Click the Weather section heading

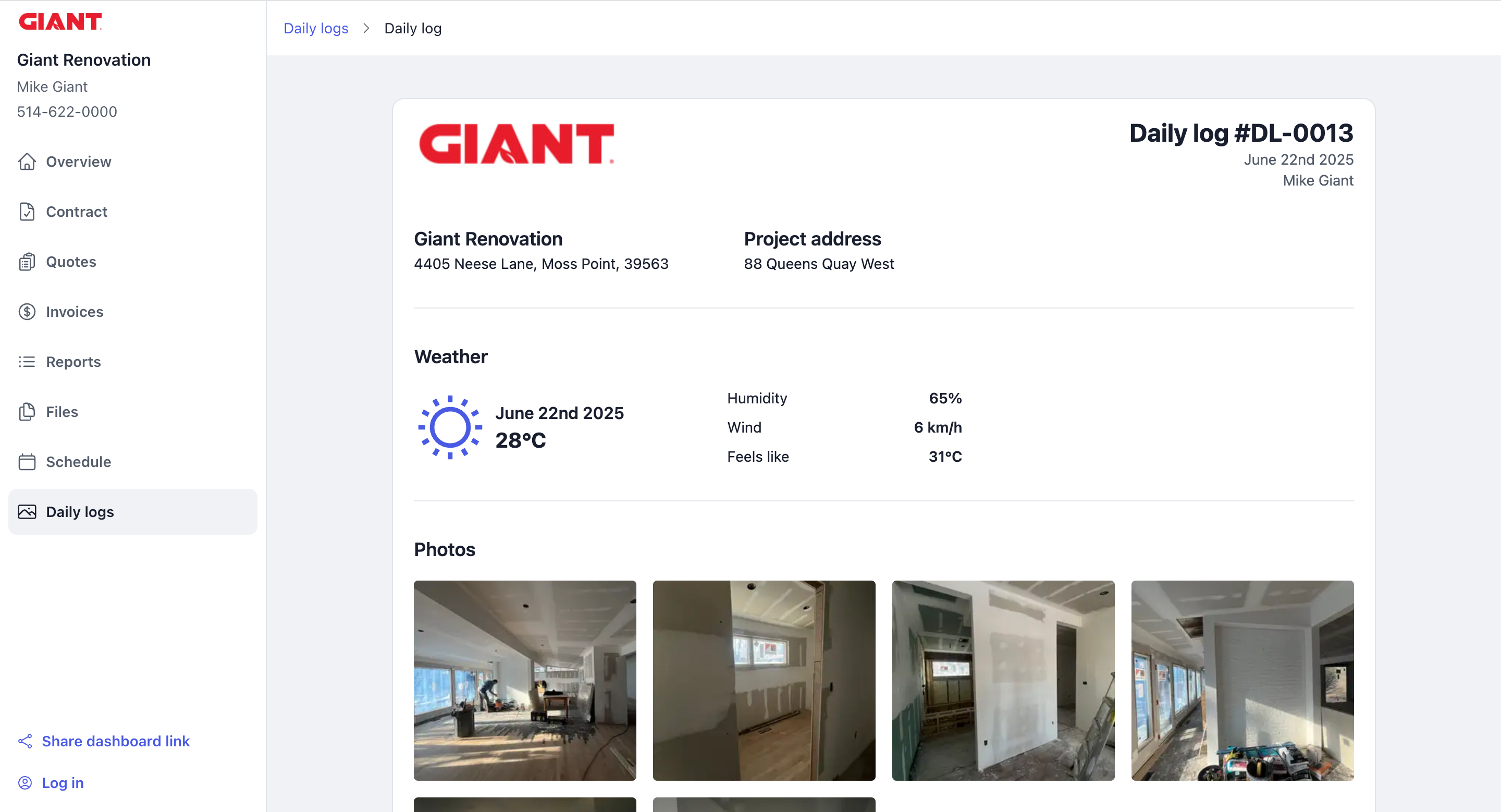[450, 356]
